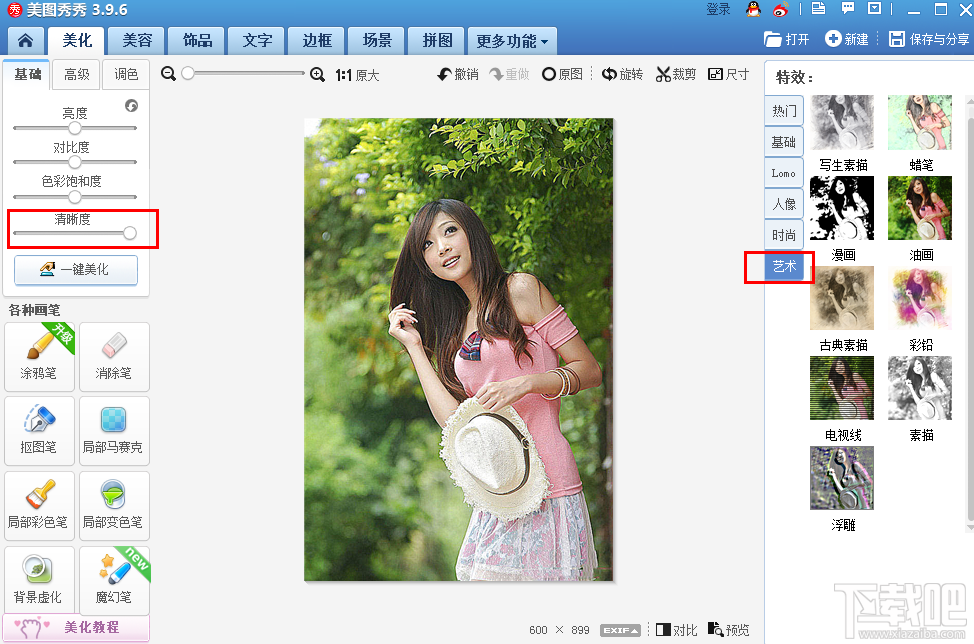Click 登录 to log in
Viewport: 974px width, 644px height.
[x=718, y=9]
